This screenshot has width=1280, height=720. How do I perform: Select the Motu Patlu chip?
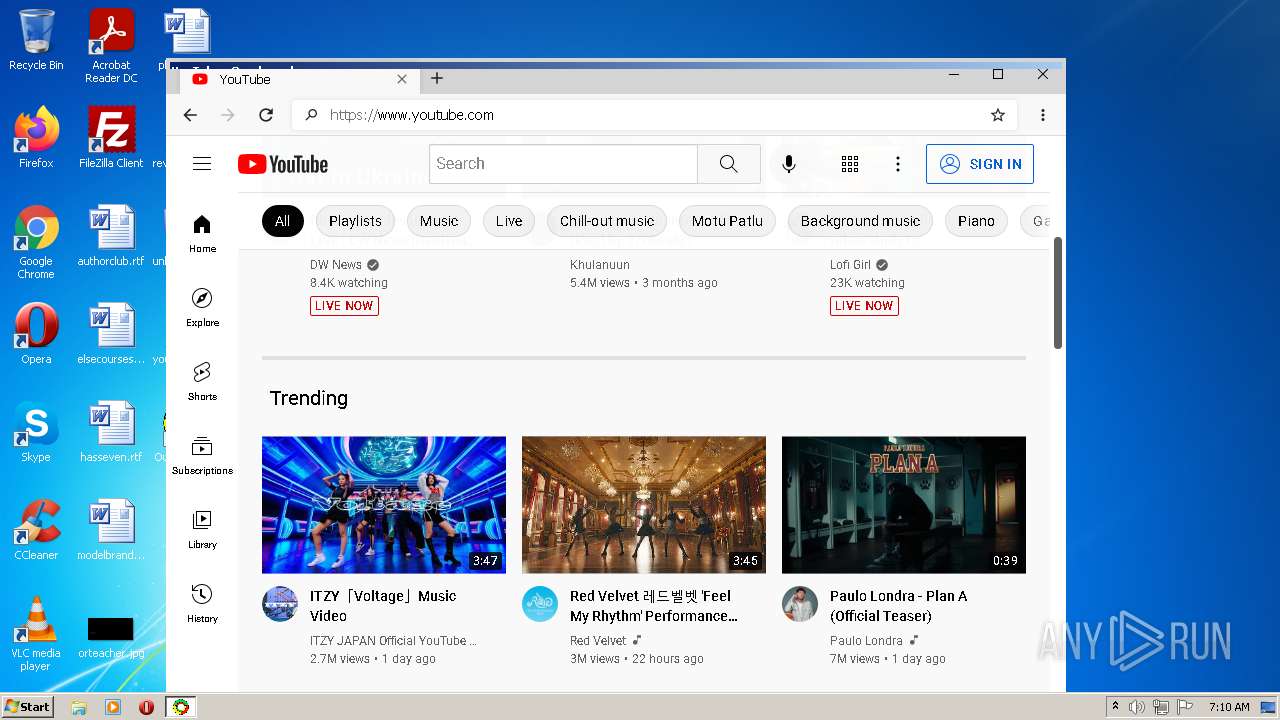click(727, 221)
